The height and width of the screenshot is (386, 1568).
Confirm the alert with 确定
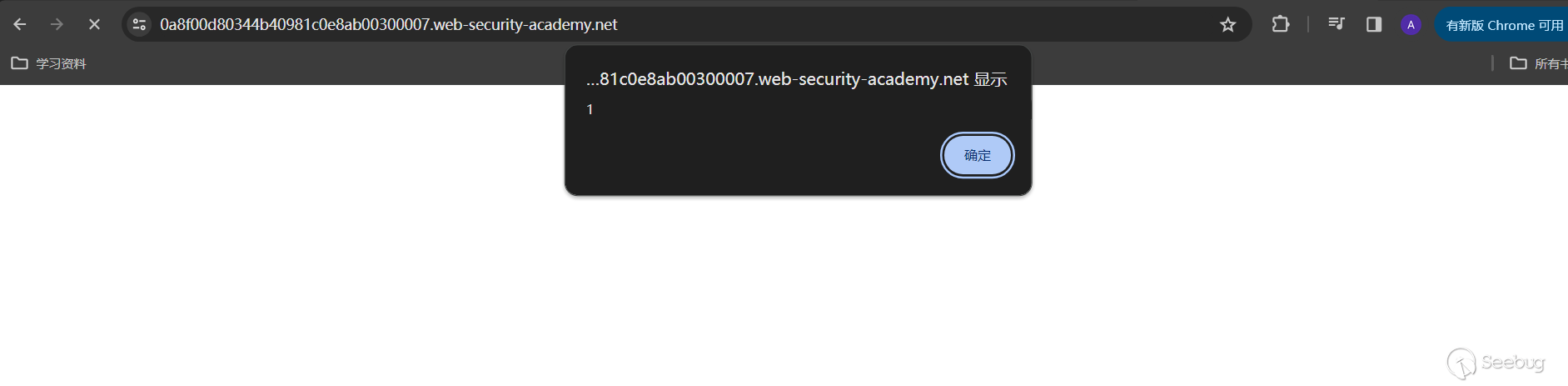[977, 155]
